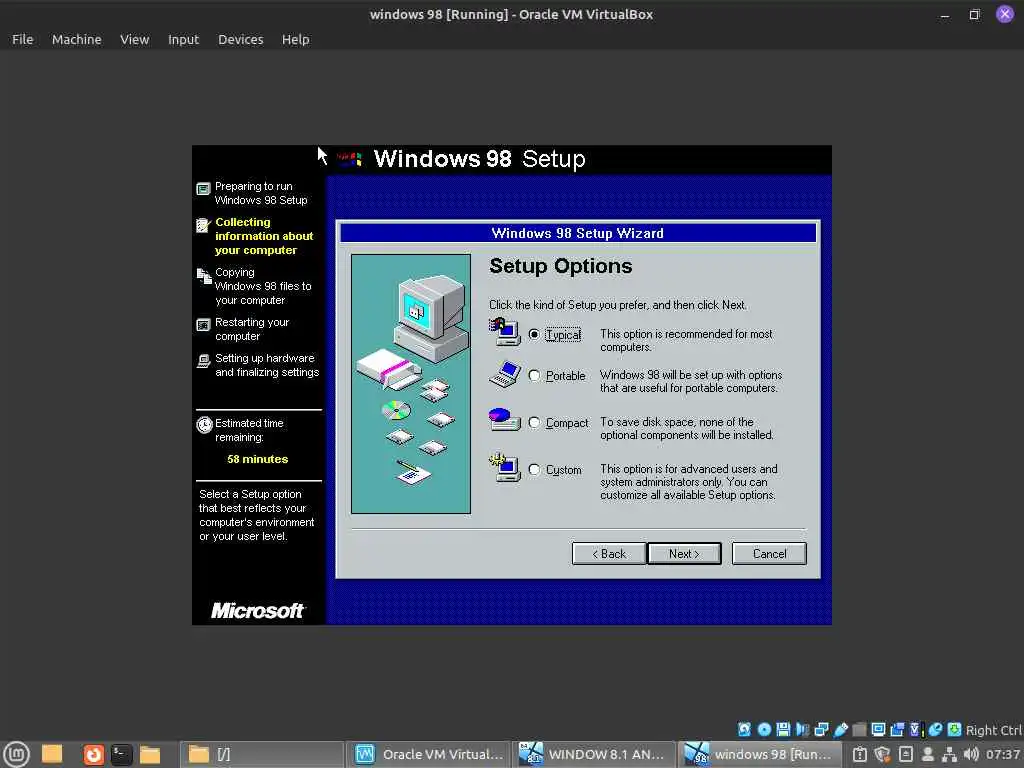The height and width of the screenshot is (768, 1024).
Task: Open the Linux Mint start menu
Action: (x=16, y=754)
